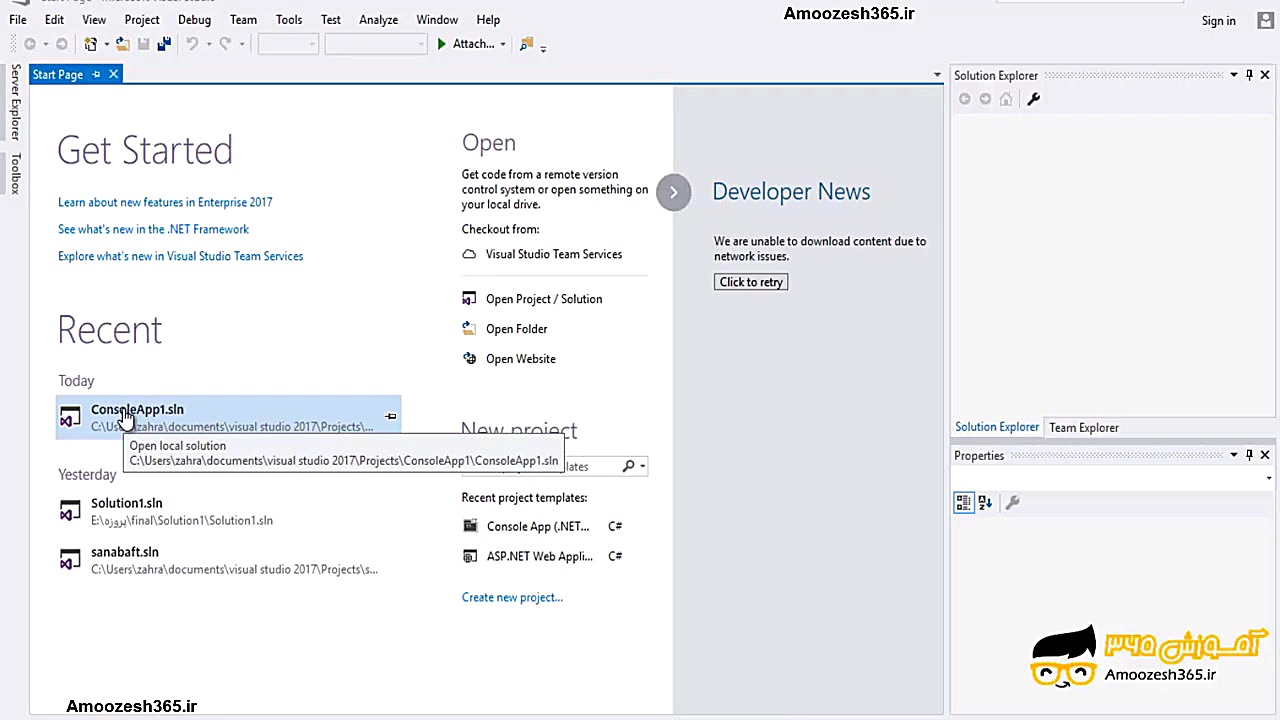Open recent solution ConsoleApp1.sln
The width and height of the screenshot is (1280, 720).
pyautogui.click(x=228, y=417)
